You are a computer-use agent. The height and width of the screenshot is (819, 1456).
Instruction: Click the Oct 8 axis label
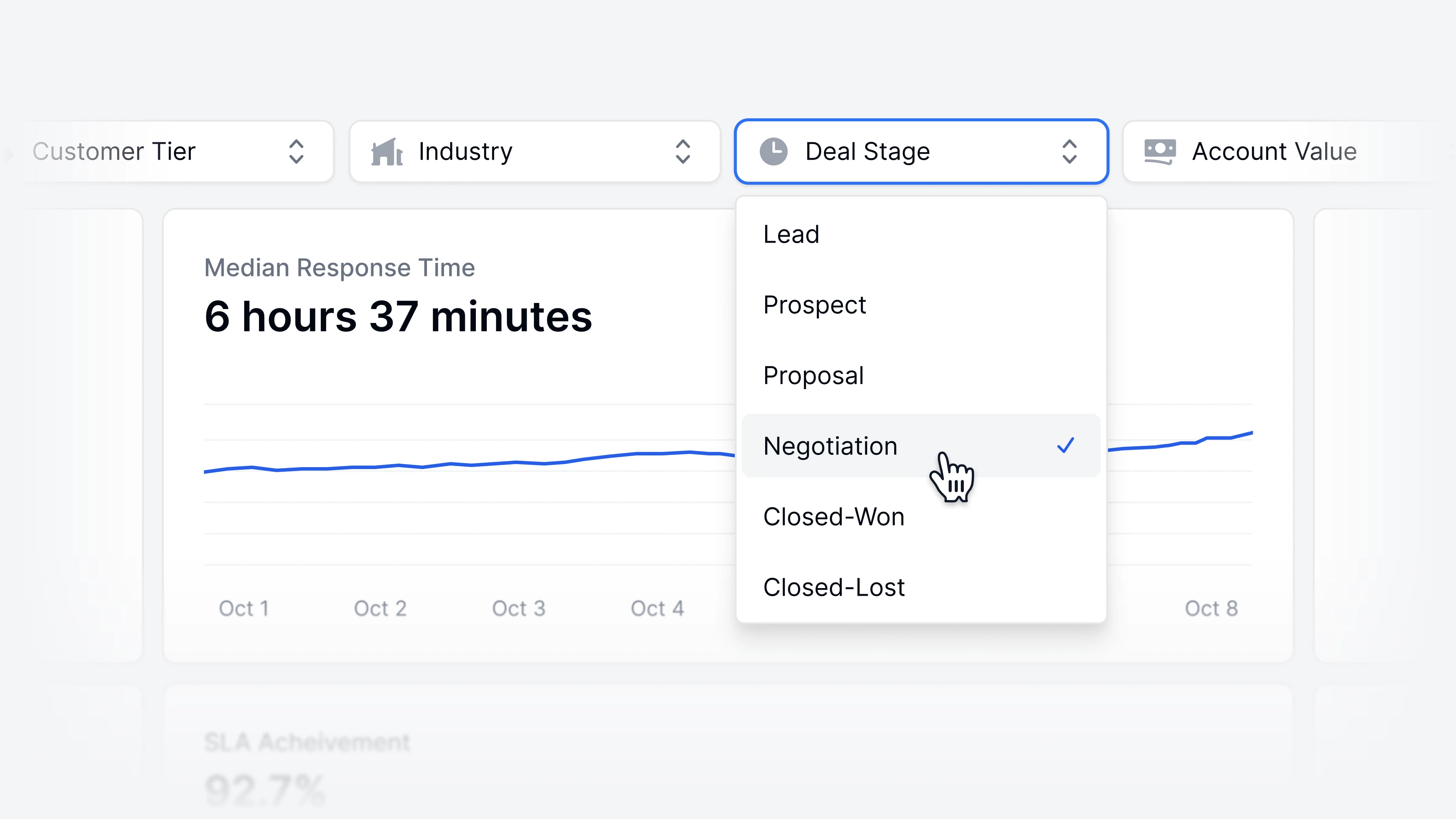pyautogui.click(x=1211, y=608)
